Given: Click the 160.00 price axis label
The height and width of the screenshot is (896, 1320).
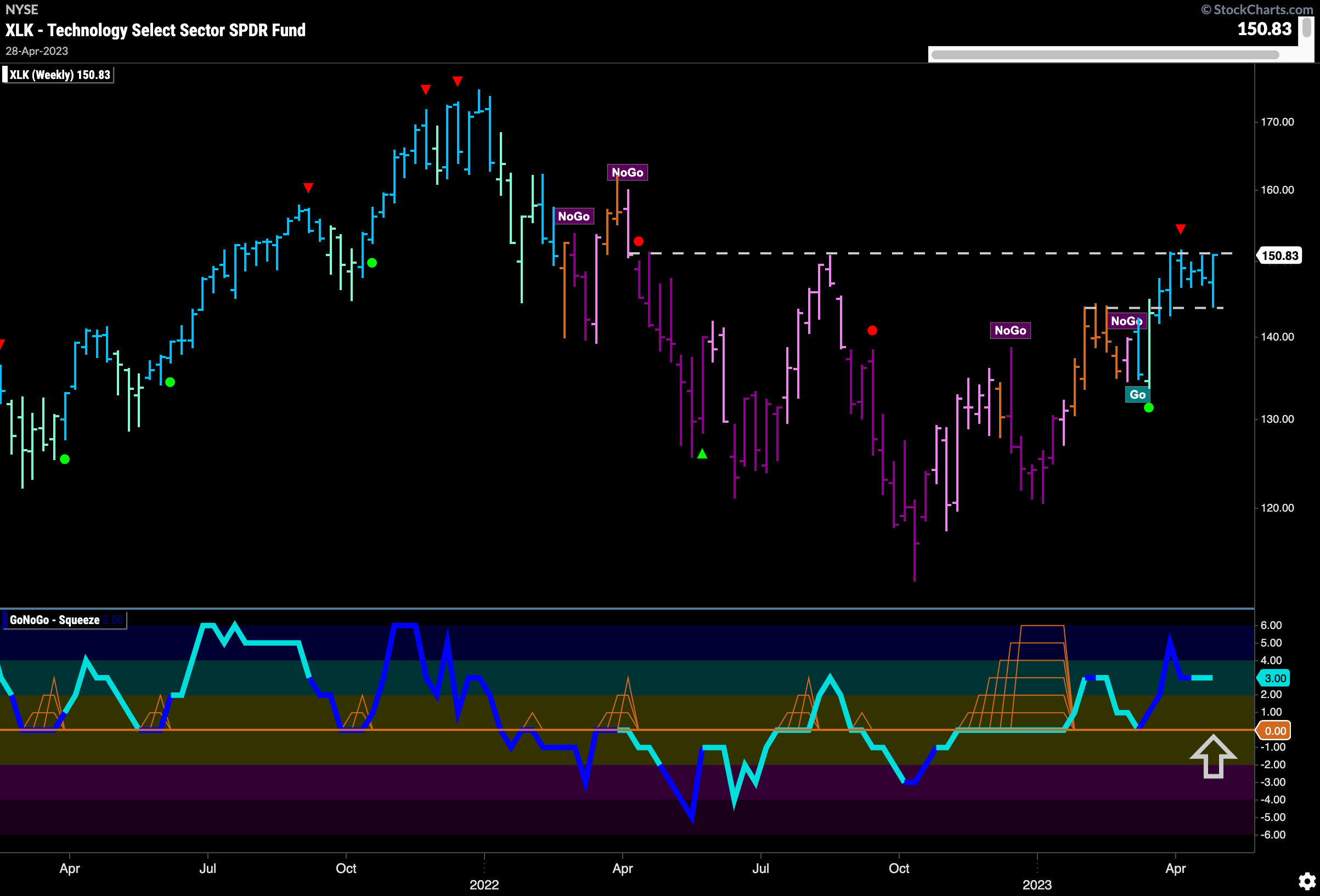Looking at the screenshot, I should (1277, 190).
